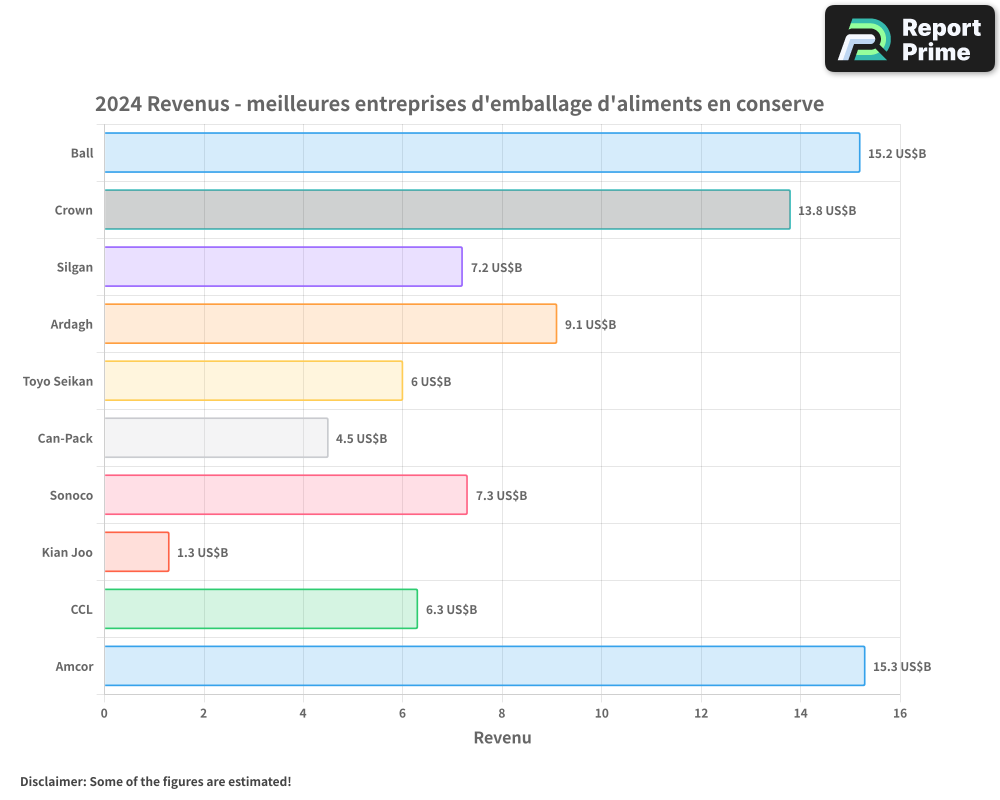This screenshot has width=1000, height=800.
Task: Click the Report Prime brand text
Action: point(940,40)
